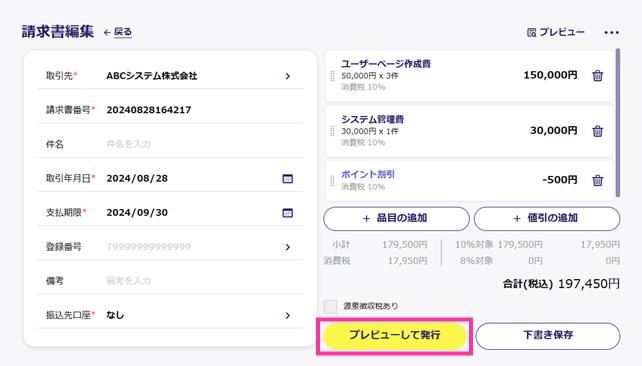Save as draft with 下書き保存
Viewport: 642px width, 366px height.
[x=548, y=335]
